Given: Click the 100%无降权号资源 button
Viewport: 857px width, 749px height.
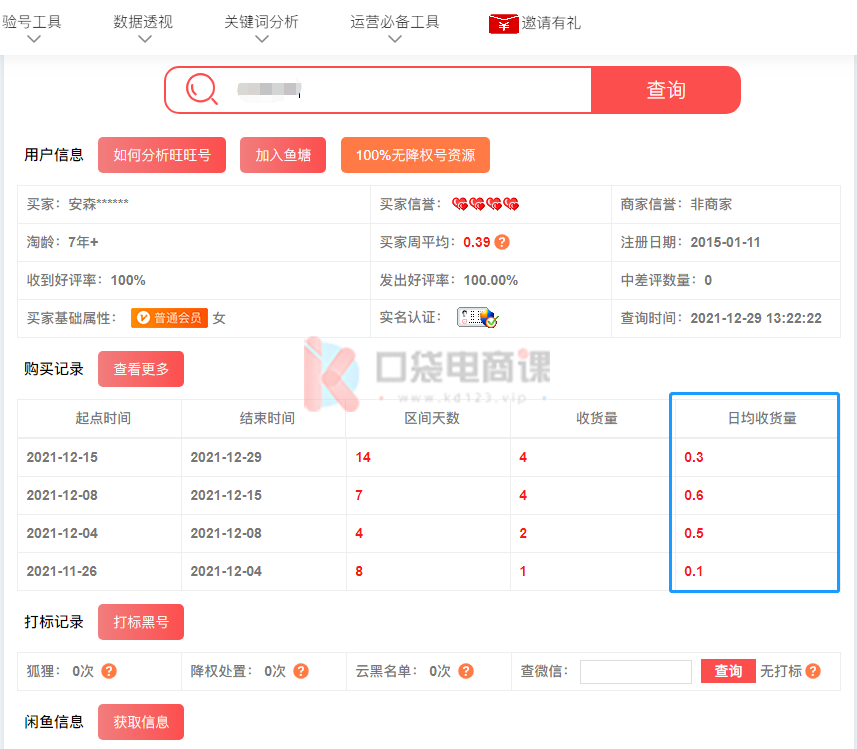Looking at the screenshot, I should (x=415, y=155).
